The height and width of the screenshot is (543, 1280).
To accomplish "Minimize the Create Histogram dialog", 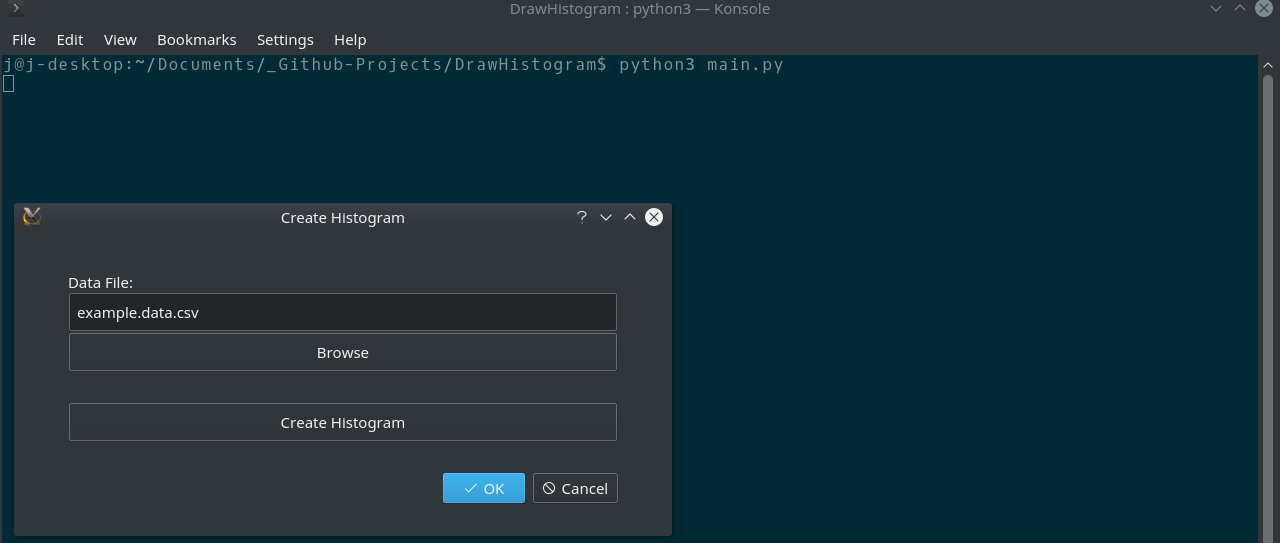I will [606, 217].
